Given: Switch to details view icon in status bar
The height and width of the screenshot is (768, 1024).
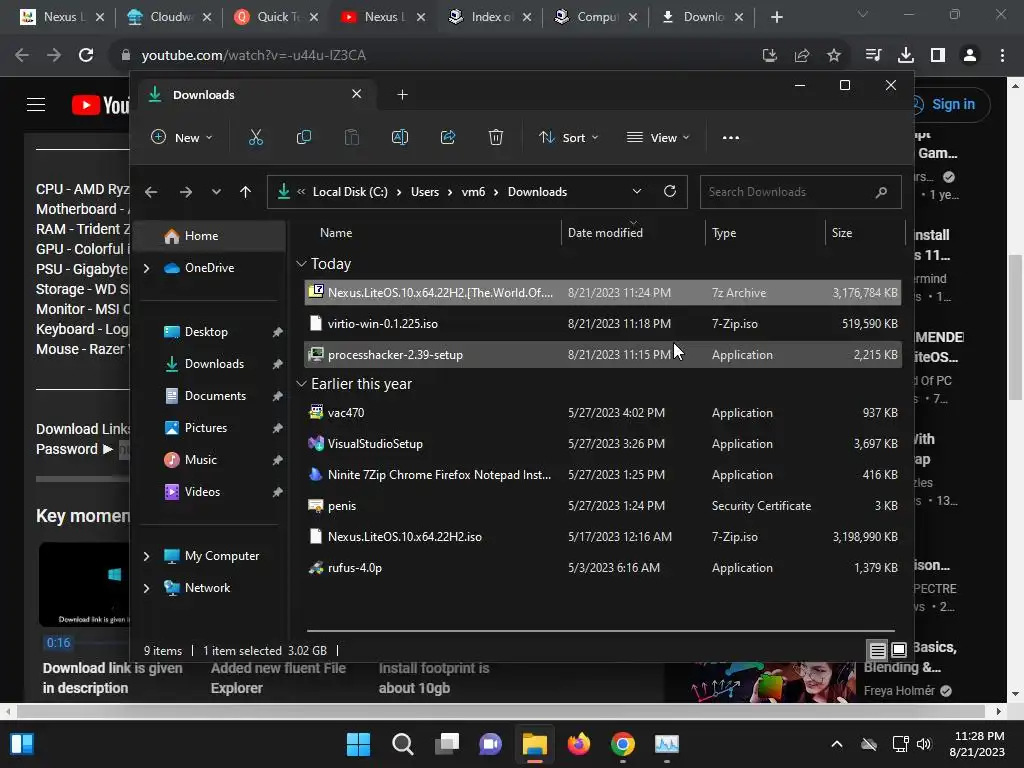Looking at the screenshot, I should click(877, 650).
